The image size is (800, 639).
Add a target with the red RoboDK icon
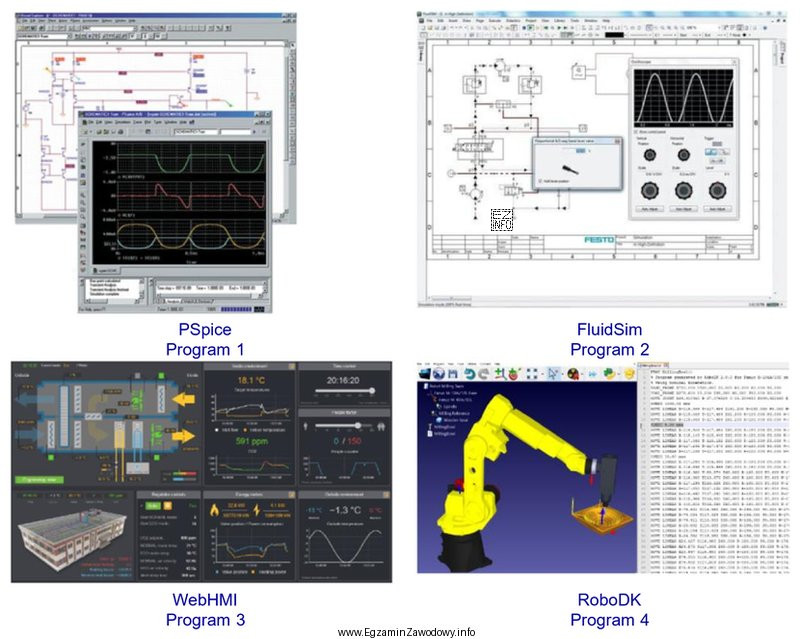pos(513,374)
